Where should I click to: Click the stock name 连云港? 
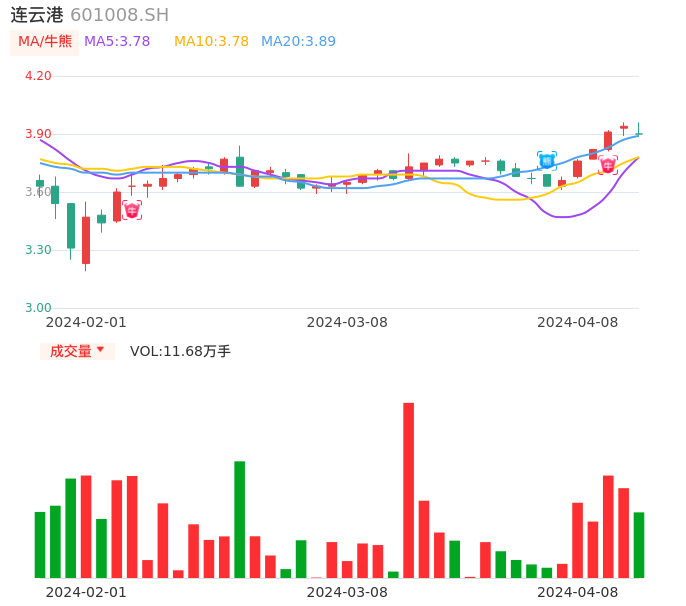pyautogui.click(x=37, y=15)
